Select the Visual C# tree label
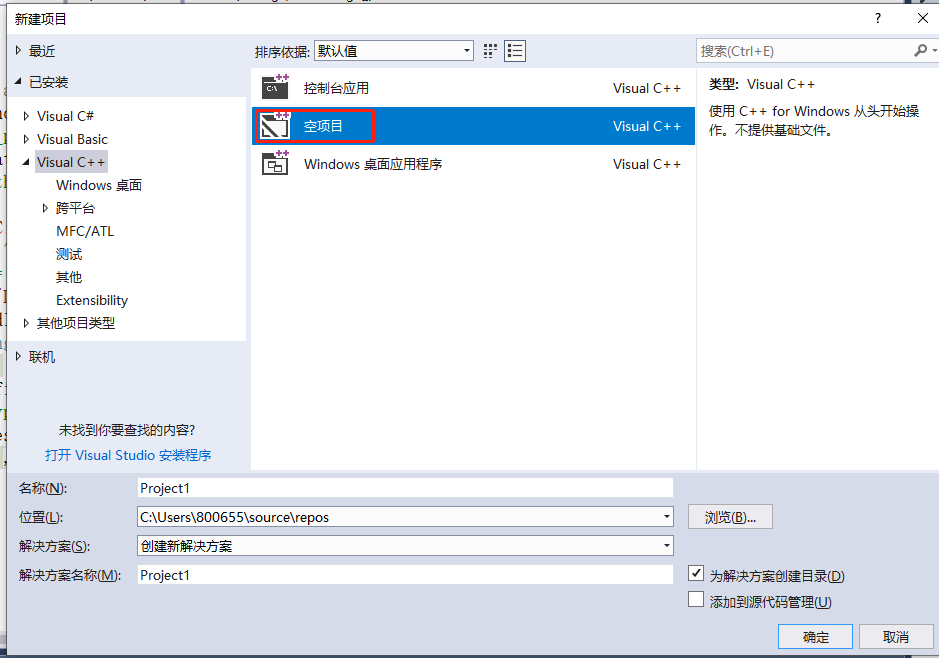939x658 pixels. 65,116
